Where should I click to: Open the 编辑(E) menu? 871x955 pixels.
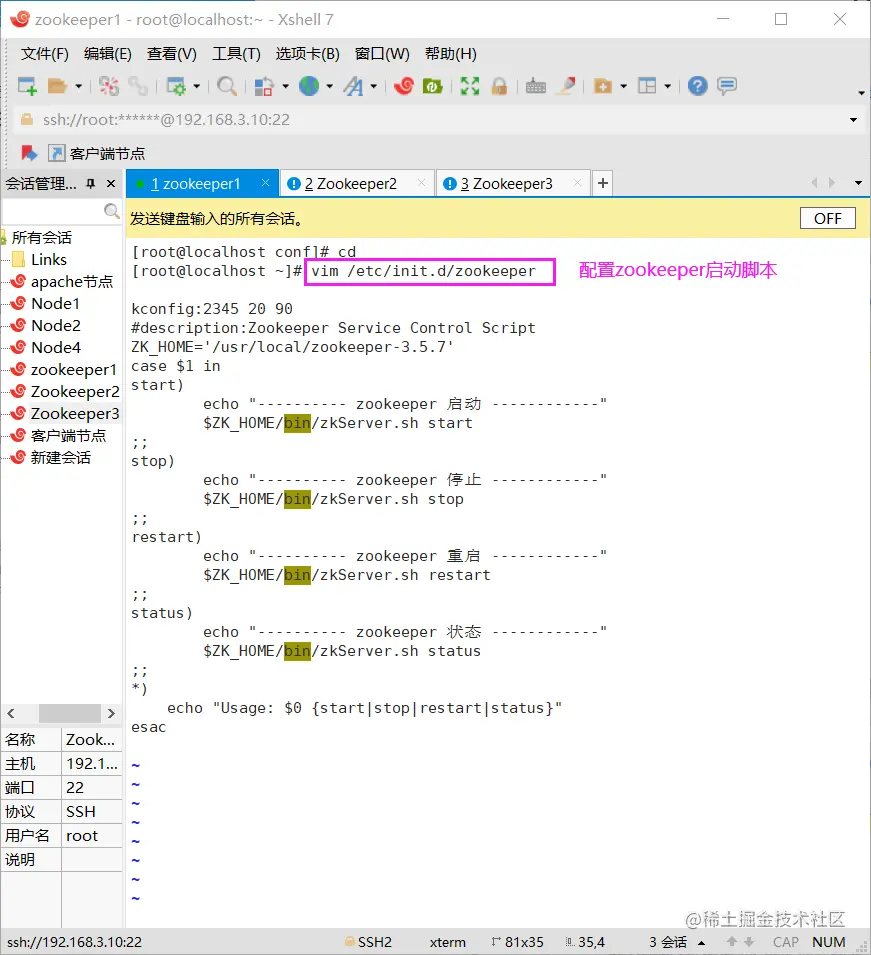(108, 54)
